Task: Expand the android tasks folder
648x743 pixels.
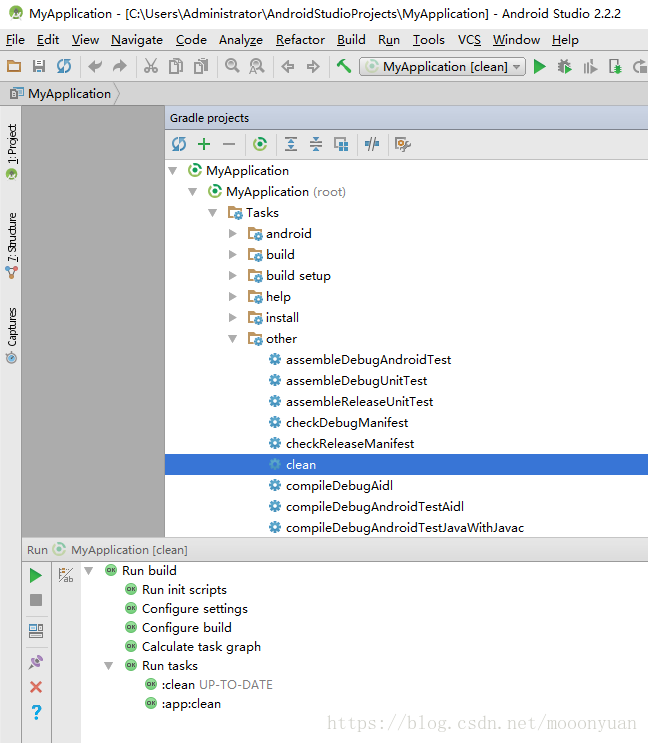Action: pos(233,234)
